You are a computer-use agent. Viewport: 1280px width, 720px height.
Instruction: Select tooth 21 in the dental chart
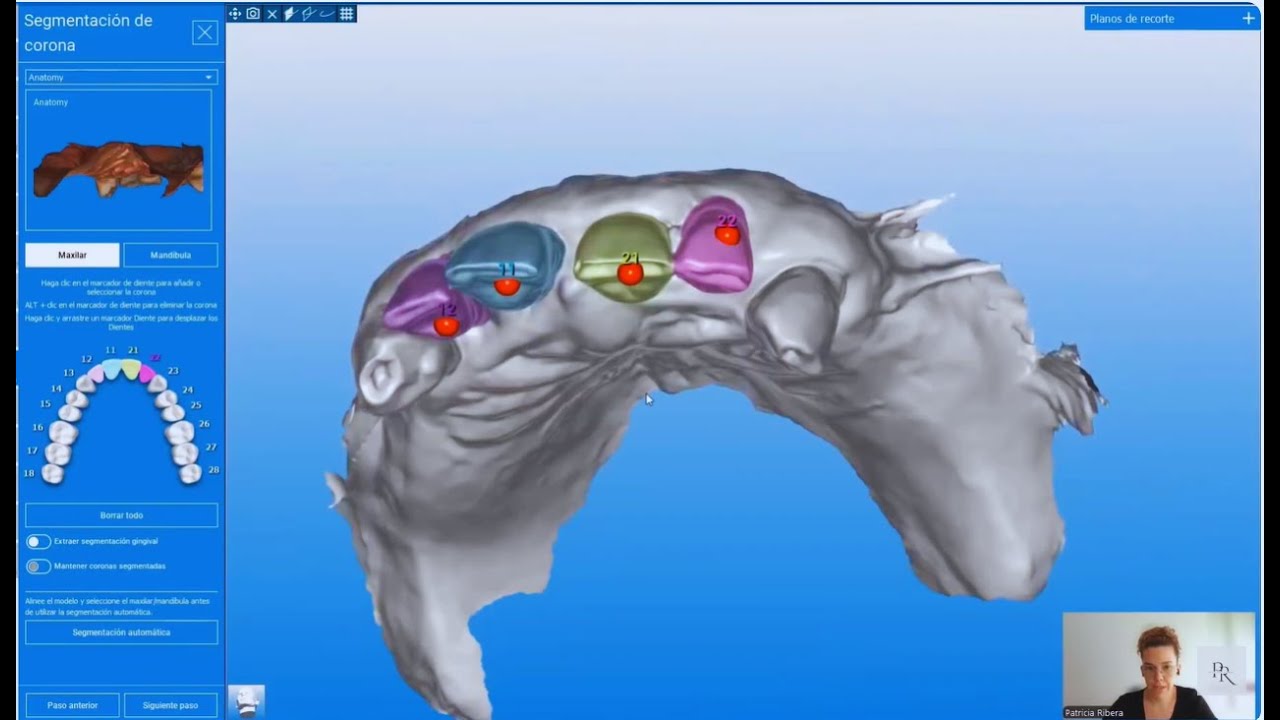click(131, 369)
